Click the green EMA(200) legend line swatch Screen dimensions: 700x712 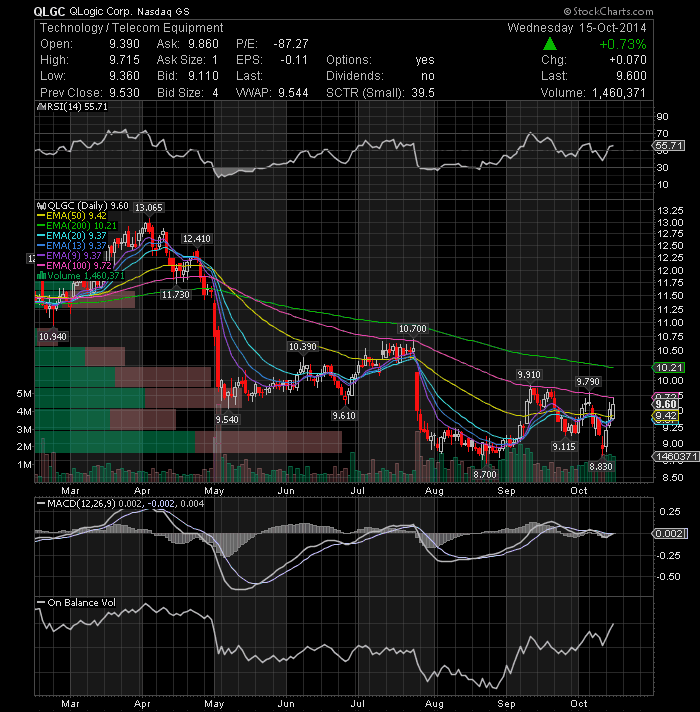pyautogui.click(x=41, y=226)
